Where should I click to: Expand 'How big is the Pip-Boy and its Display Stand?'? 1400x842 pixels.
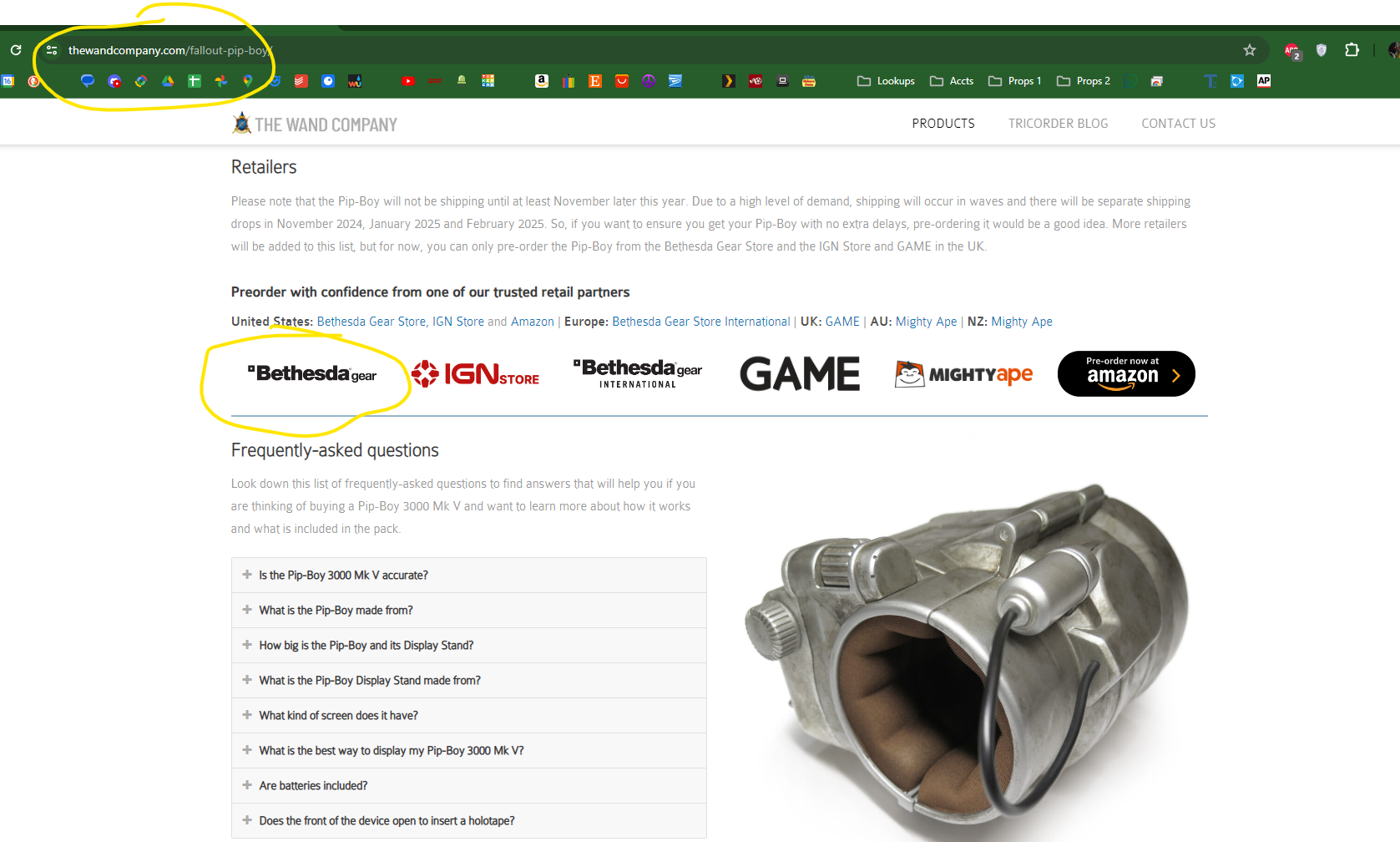469,646
